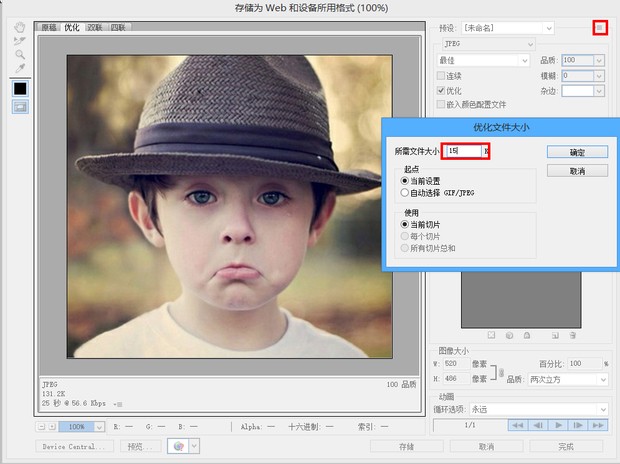Open the optimize menu icon at top right
This screenshot has height=464, width=620.
(x=600, y=28)
